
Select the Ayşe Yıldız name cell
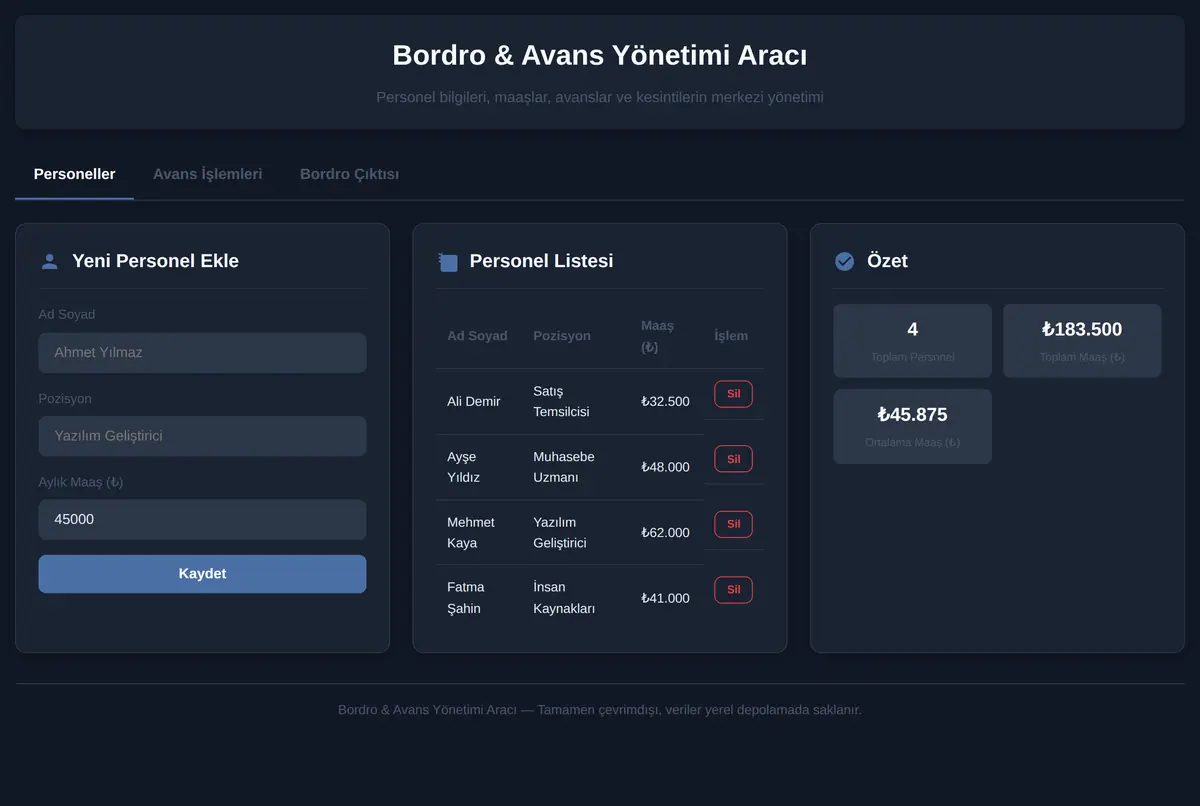[478, 467]
